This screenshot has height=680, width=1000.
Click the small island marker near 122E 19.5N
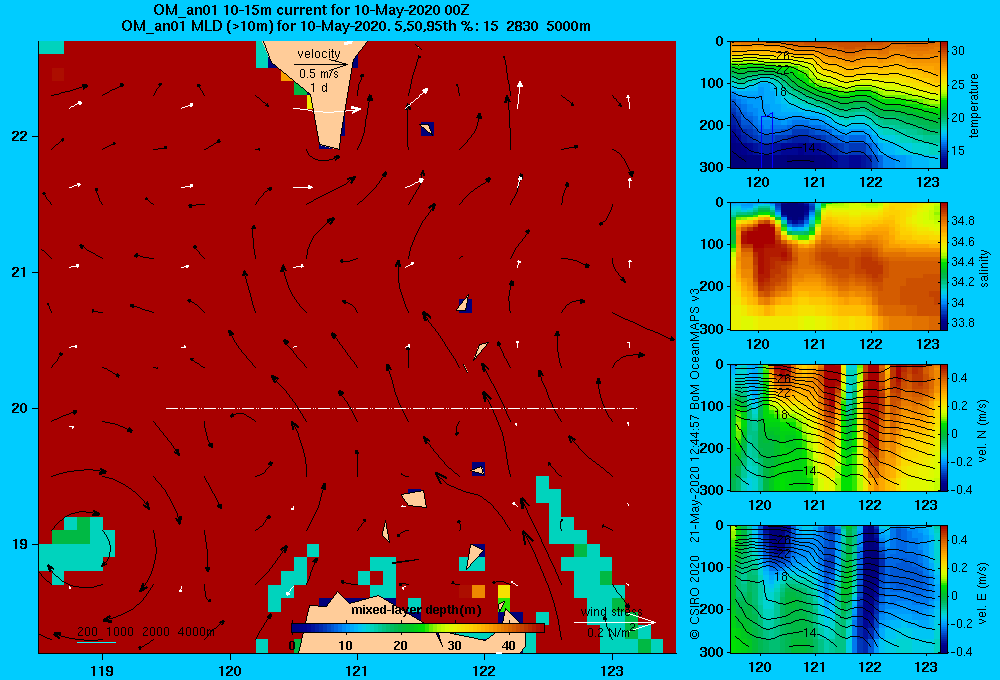click(478, 469)
